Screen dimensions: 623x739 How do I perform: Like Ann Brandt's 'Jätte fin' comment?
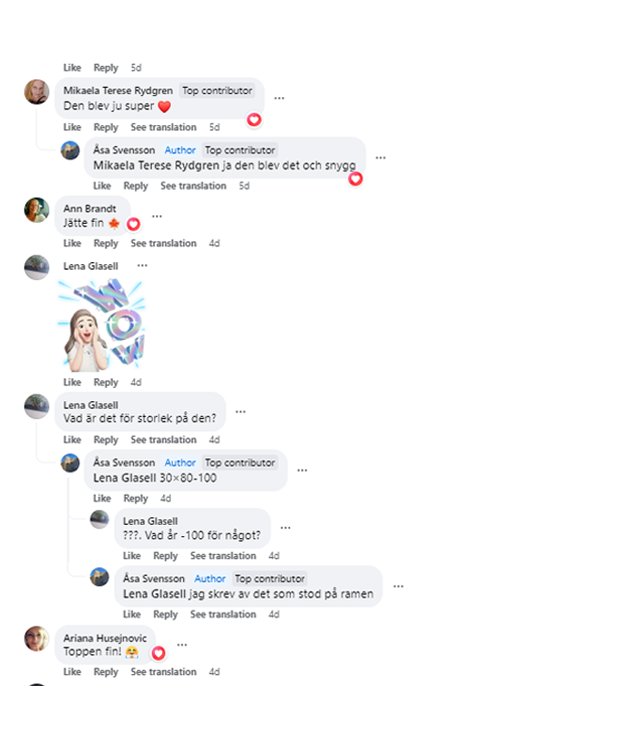click(x=72, y=243)
